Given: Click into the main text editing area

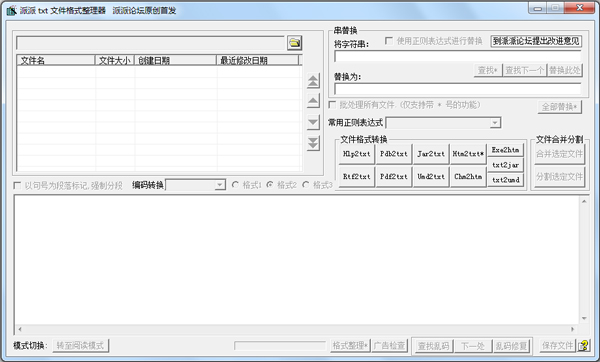Looking at the screenshot, I should pos(297,260).
